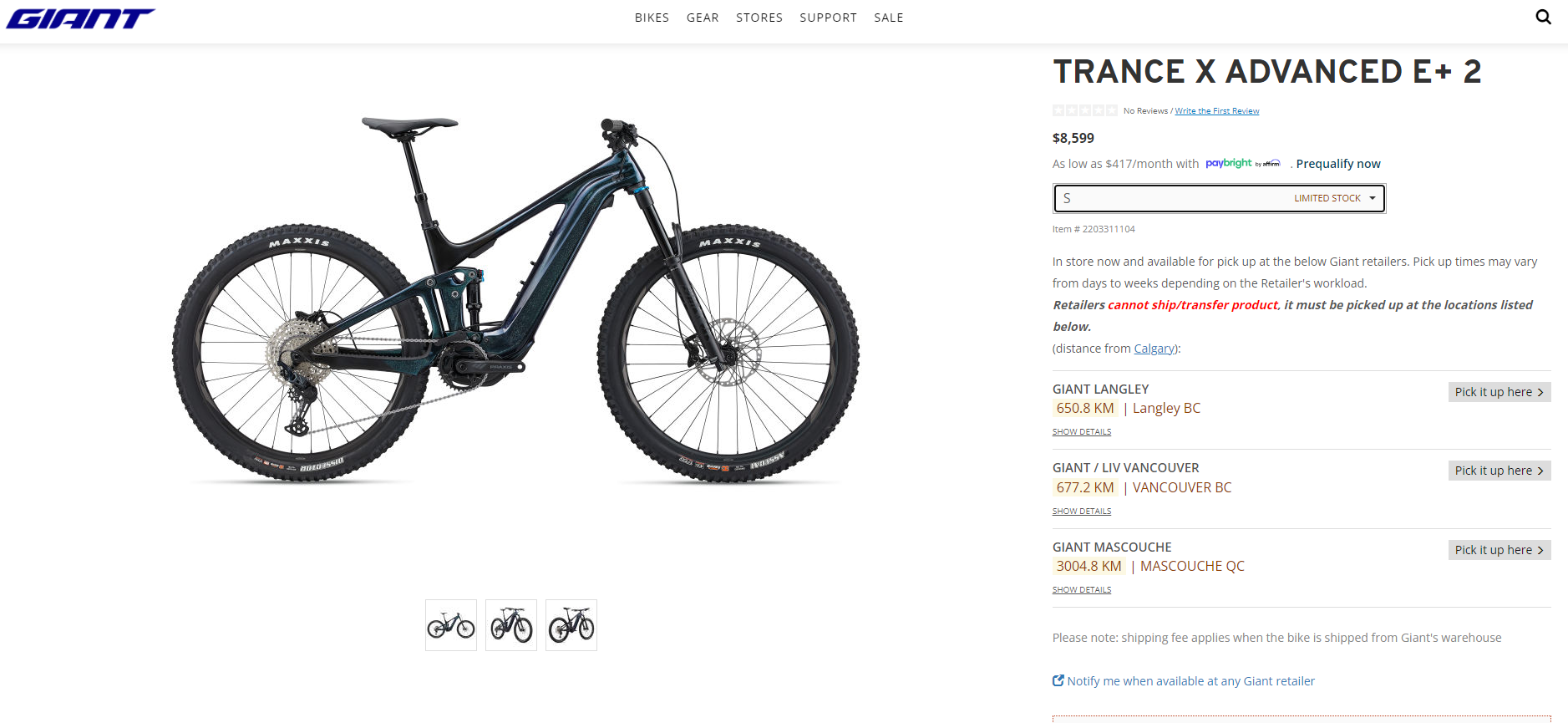This screenshot has height=723, width=1568.
Task: Click the Giant logo
Action: (80, 18)
